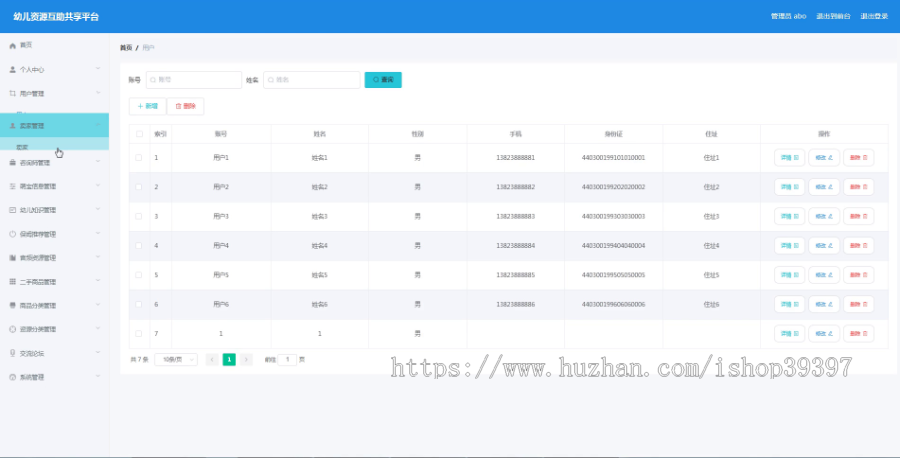Click 修改 button for index 7 row
Screen dimensions: 900x458
(824, 333)
